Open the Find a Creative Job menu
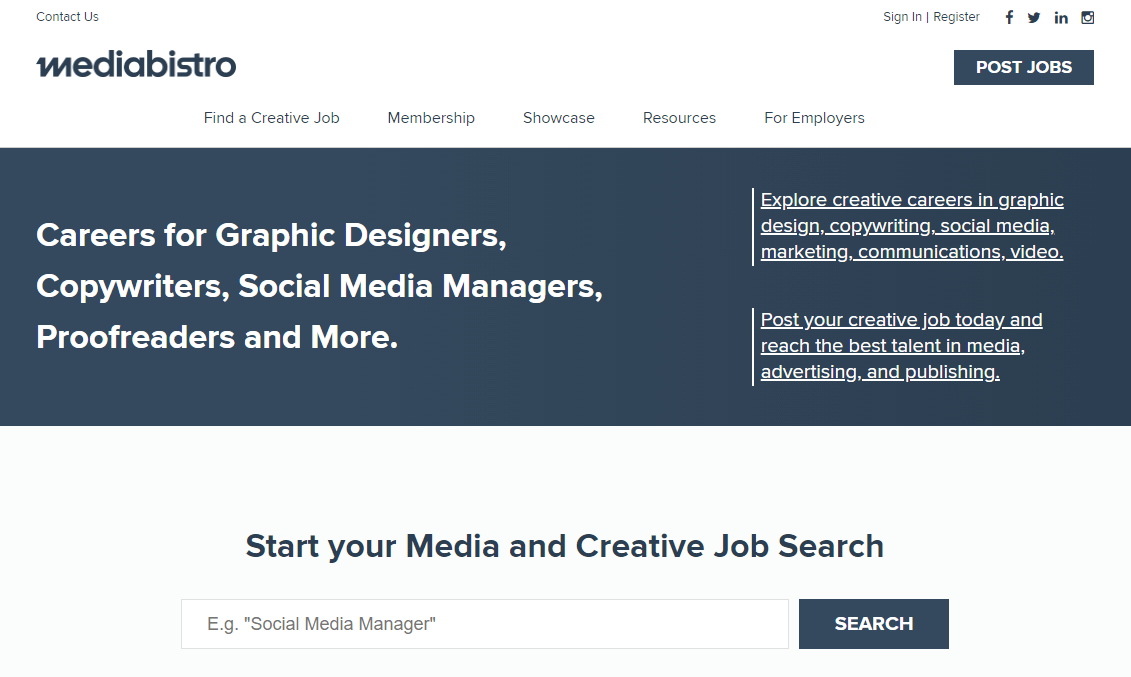The image size is (1131, 677). (271, 118)
